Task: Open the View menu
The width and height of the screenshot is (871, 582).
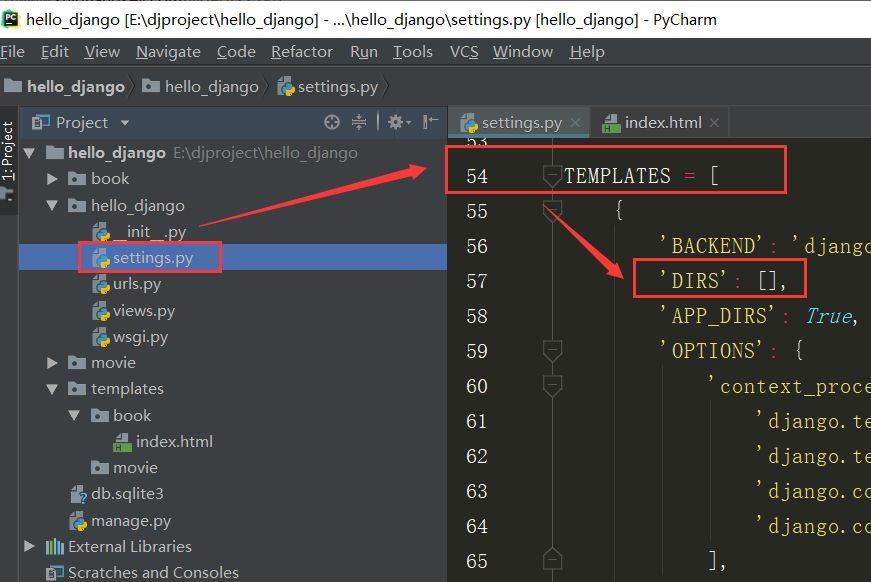Action: point(102,52)
